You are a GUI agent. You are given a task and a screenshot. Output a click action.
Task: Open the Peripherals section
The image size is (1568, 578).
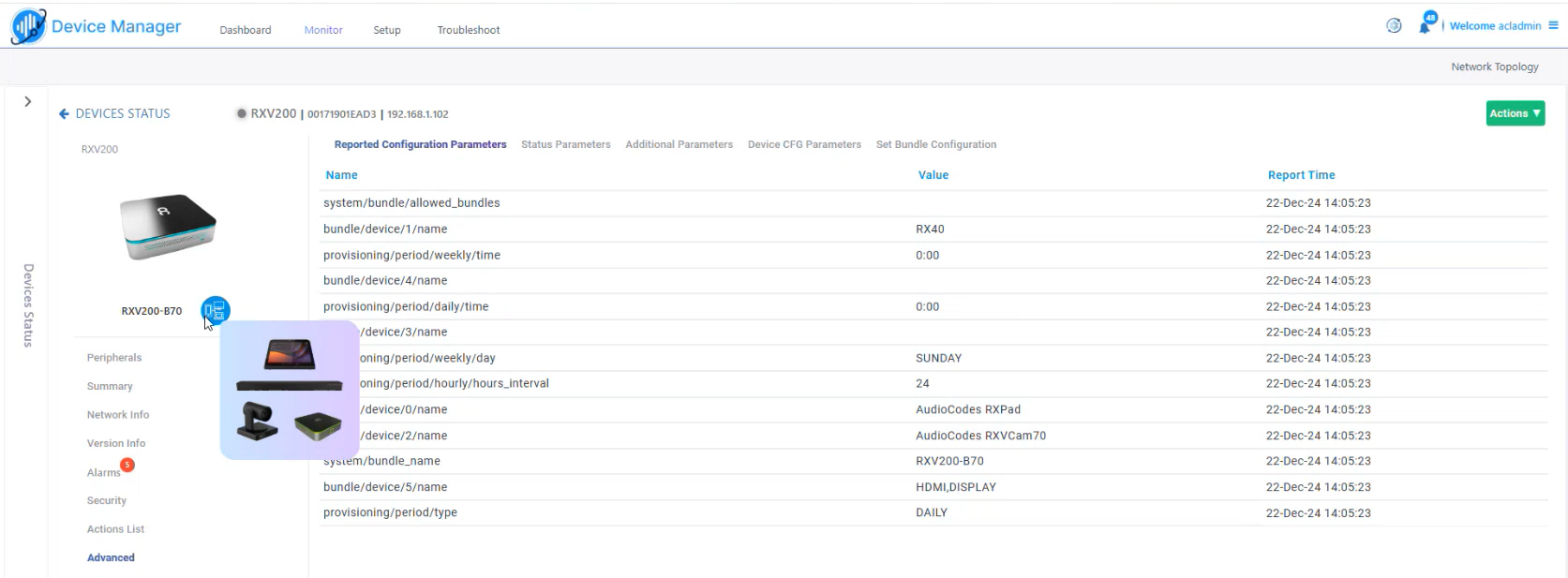coord(114,358)
